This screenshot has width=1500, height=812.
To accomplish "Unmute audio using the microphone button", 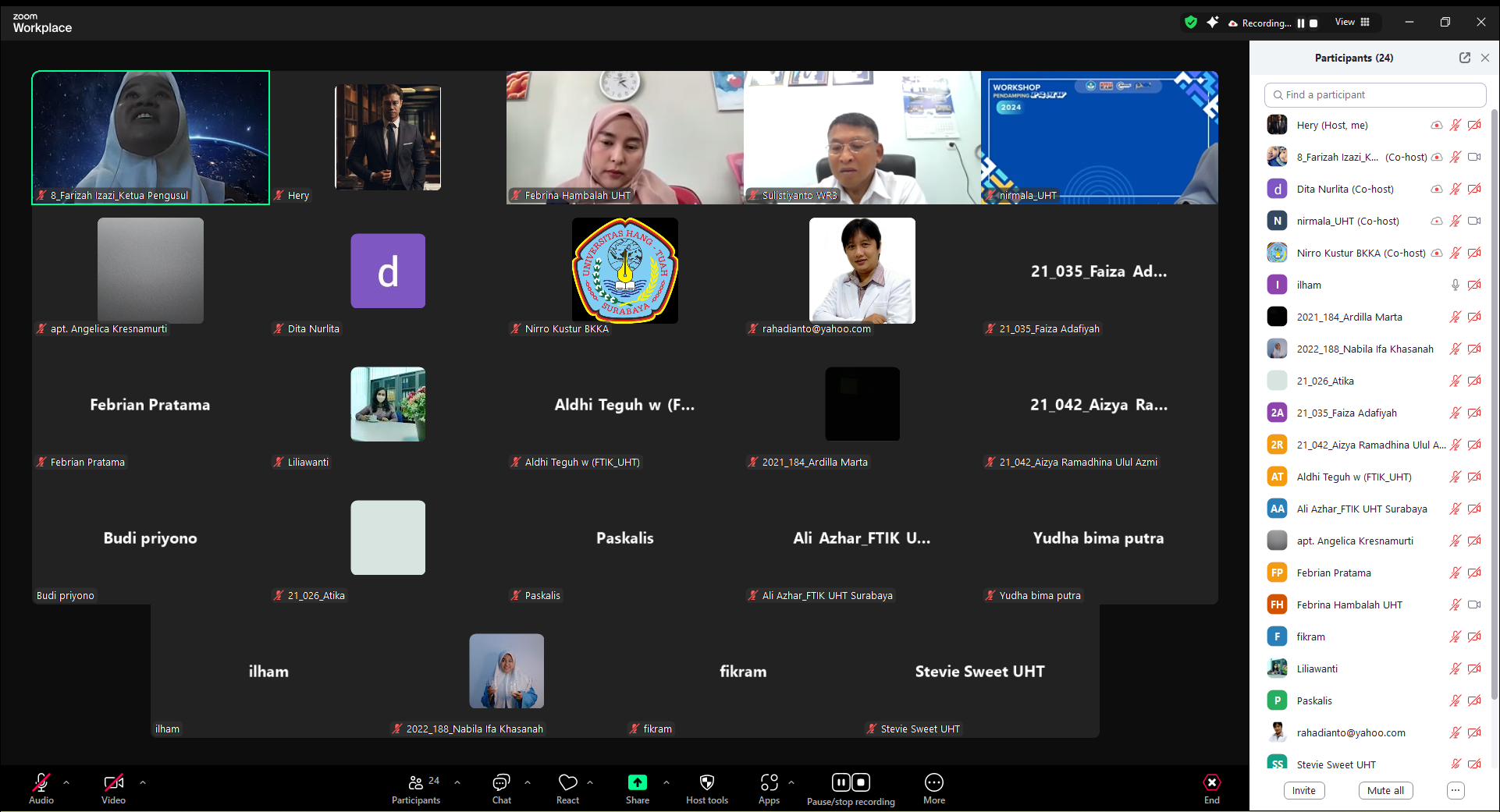I will coord(41,783).
